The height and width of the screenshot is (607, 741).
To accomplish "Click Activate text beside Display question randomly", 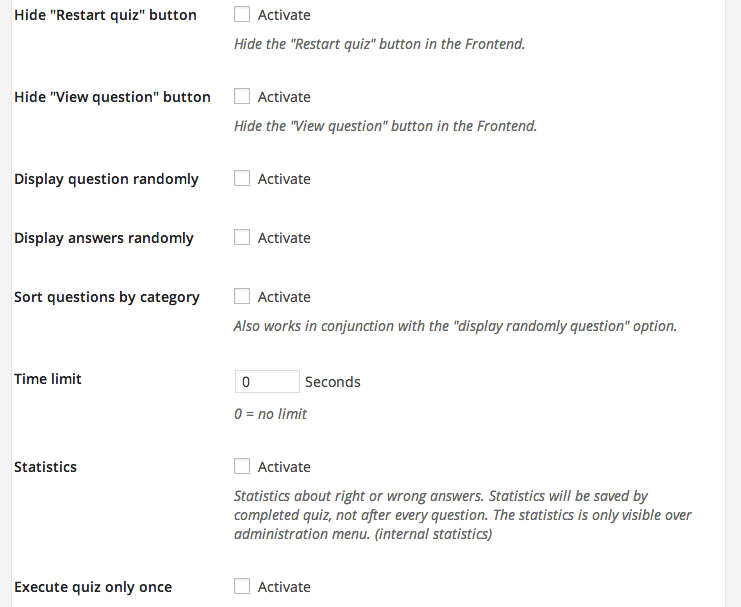I will pos(284,179).
